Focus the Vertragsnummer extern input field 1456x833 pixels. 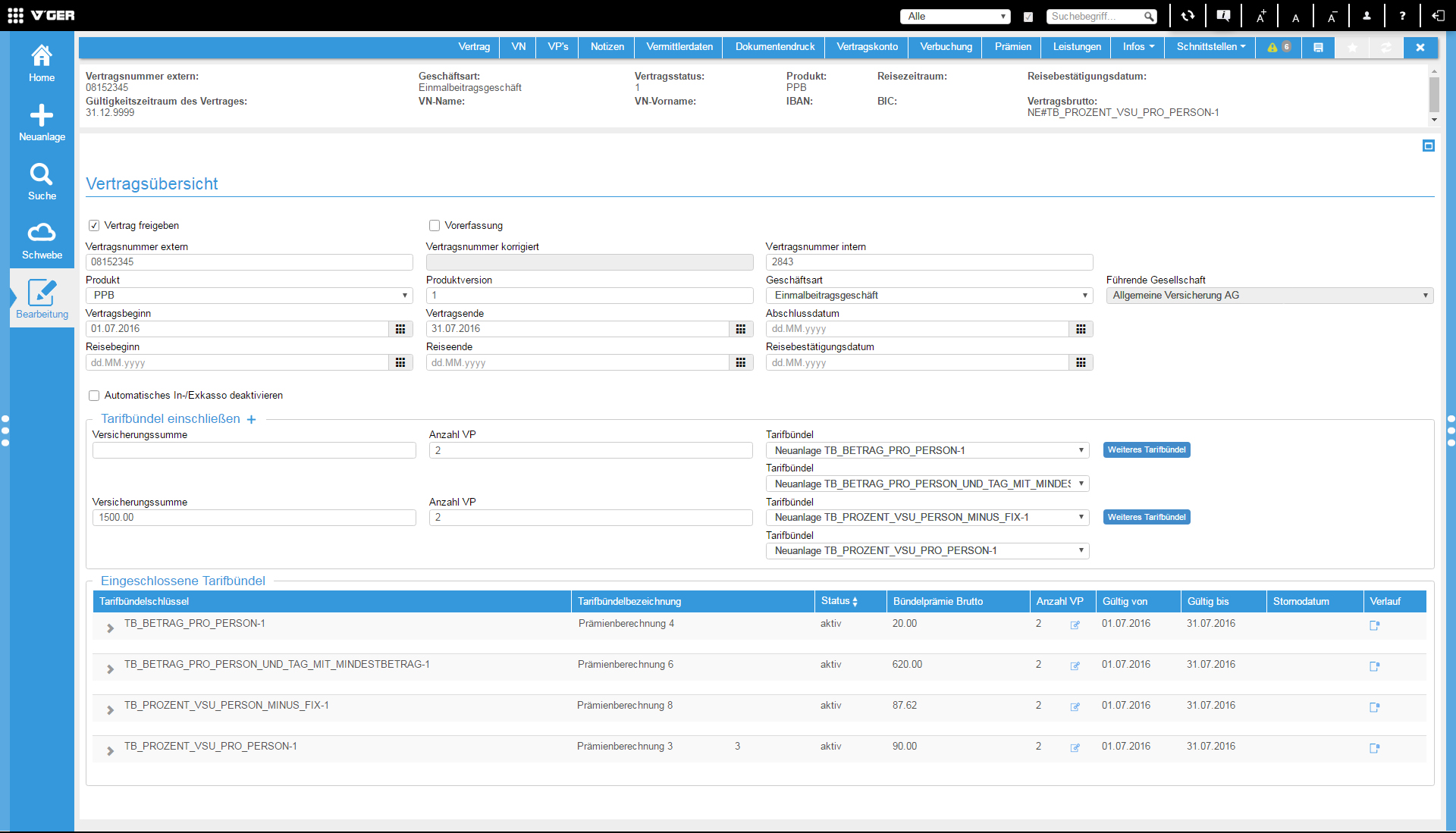(249, 262)
